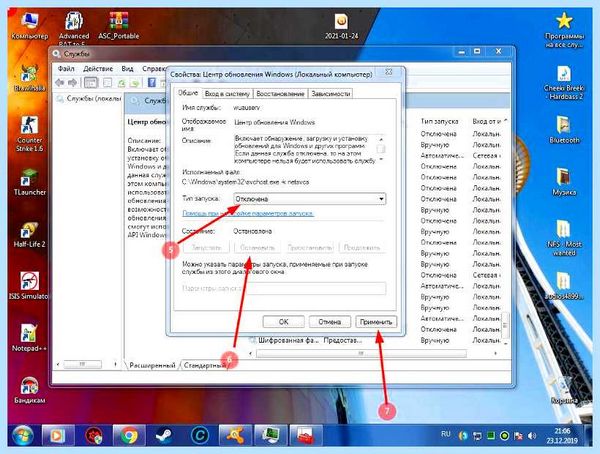Viewport: 600px width, 454px height.
Task: Open the Справка menu
Action: click(154, 69)
